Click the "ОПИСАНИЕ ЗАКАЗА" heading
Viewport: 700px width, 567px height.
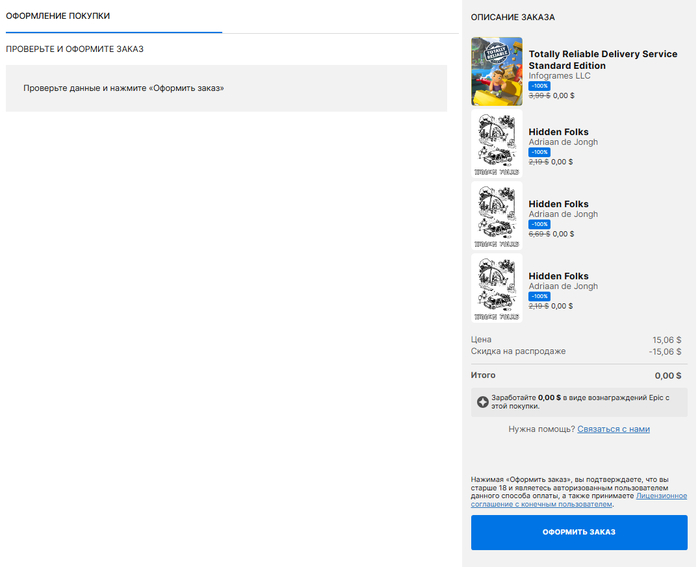pyautogui.click(x=512, y=17)
